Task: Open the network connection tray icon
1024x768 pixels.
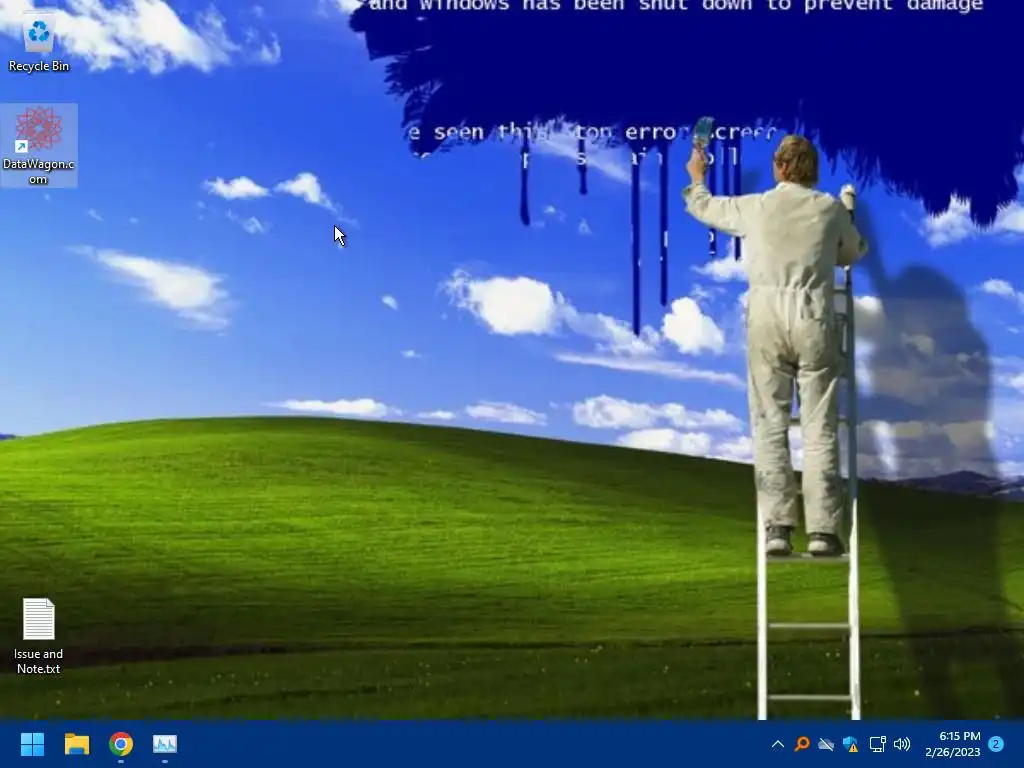Action: tap(877, 744)
